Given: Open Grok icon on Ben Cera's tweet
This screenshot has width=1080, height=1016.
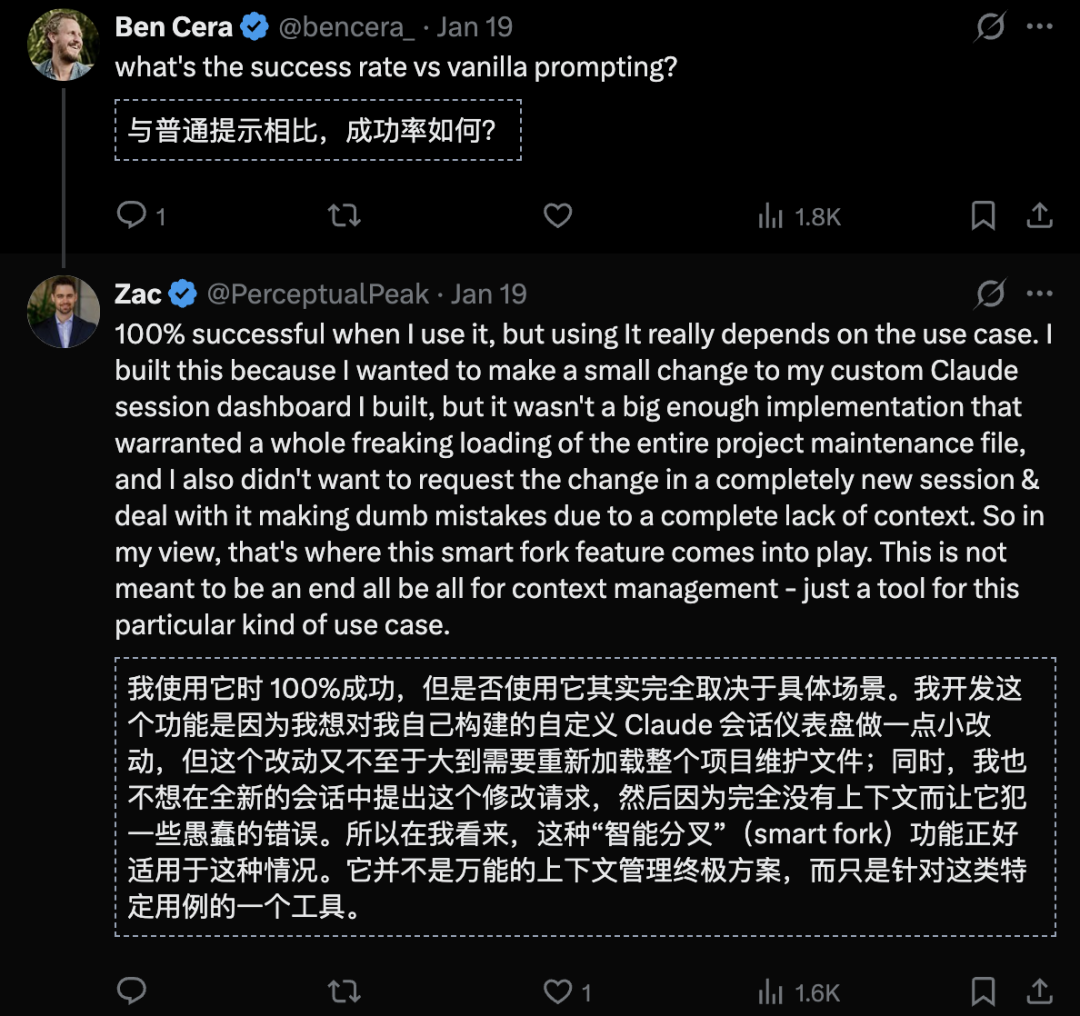Looking at the screenshot, I should tap(990, 27).
